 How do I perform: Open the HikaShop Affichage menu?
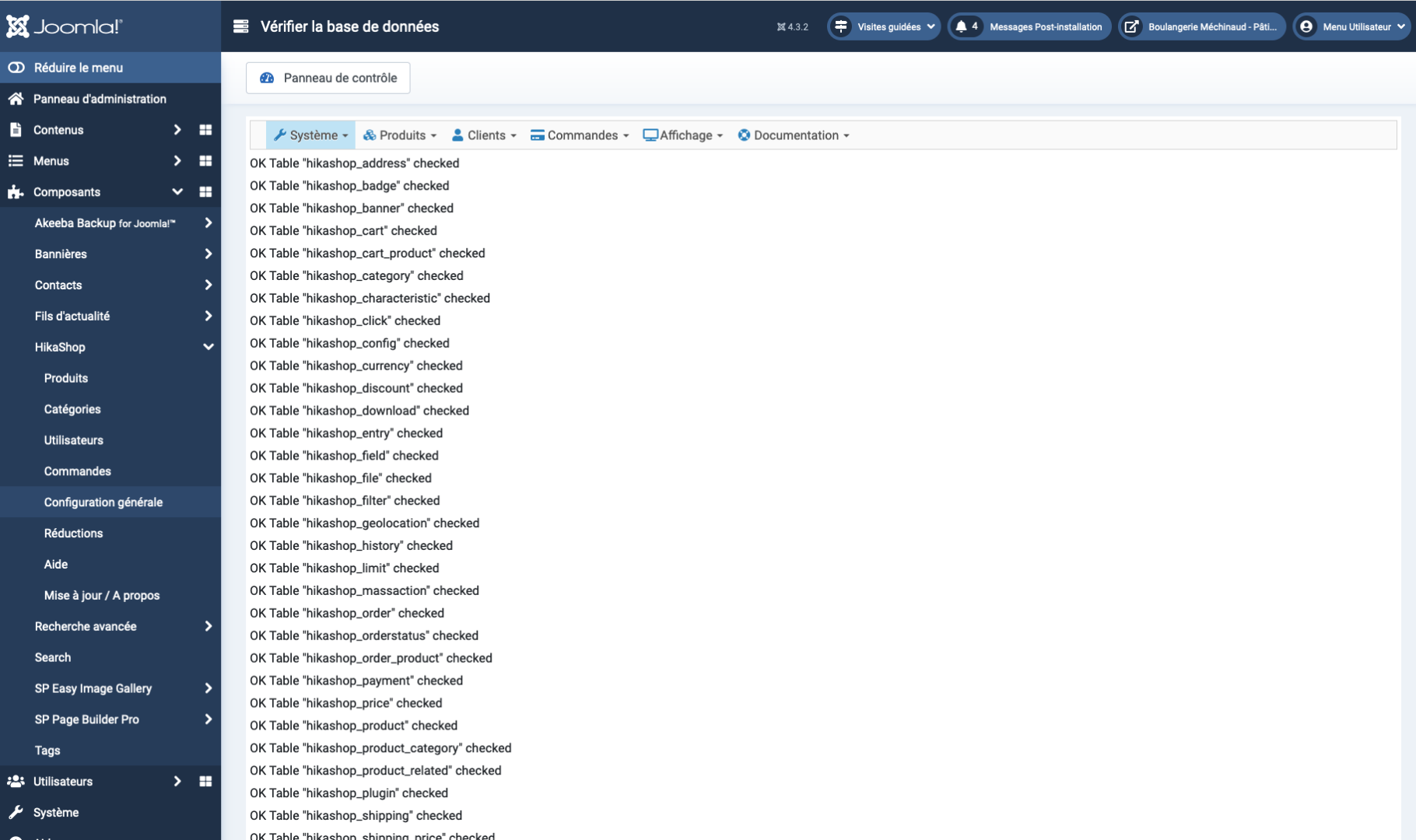click(683, 135)
